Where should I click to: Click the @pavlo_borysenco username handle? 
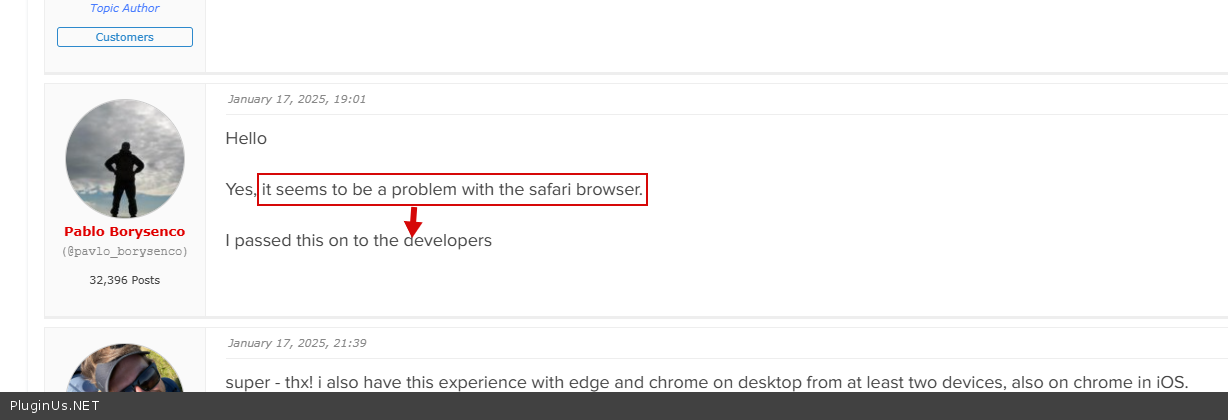(x=125, y=251)
